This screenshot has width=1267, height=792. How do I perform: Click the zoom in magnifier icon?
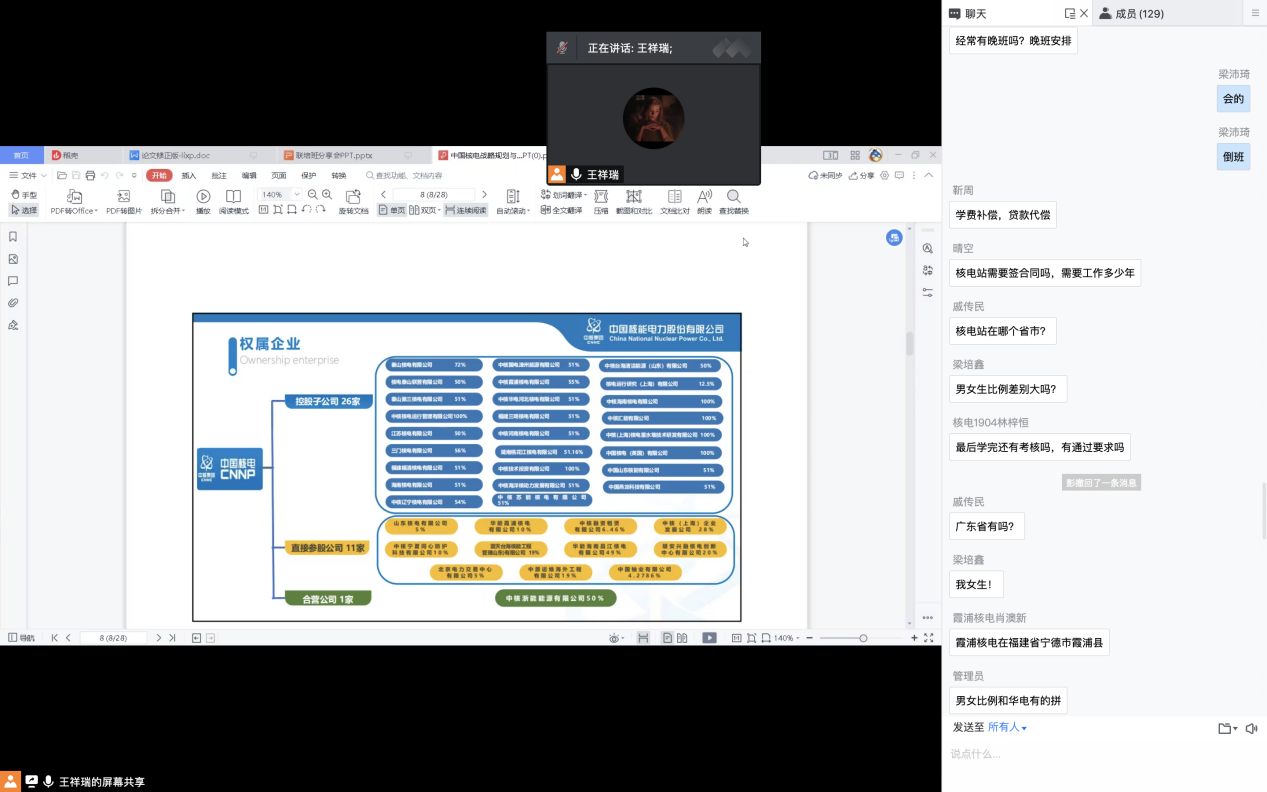coord(327,195)
